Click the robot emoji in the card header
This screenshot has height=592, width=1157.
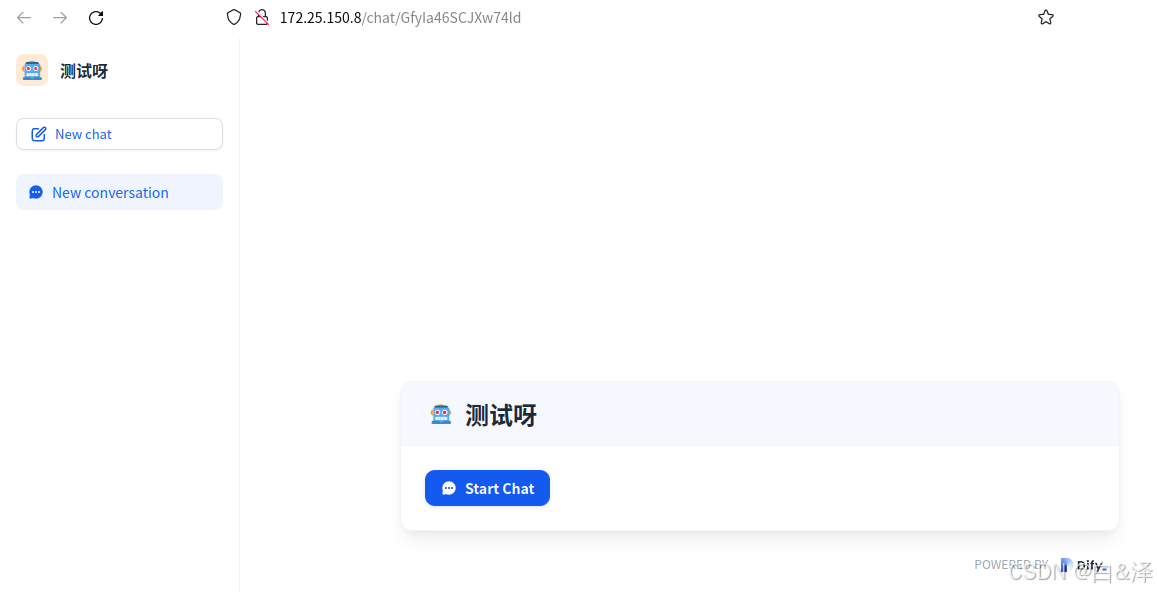tap(441, 414)
